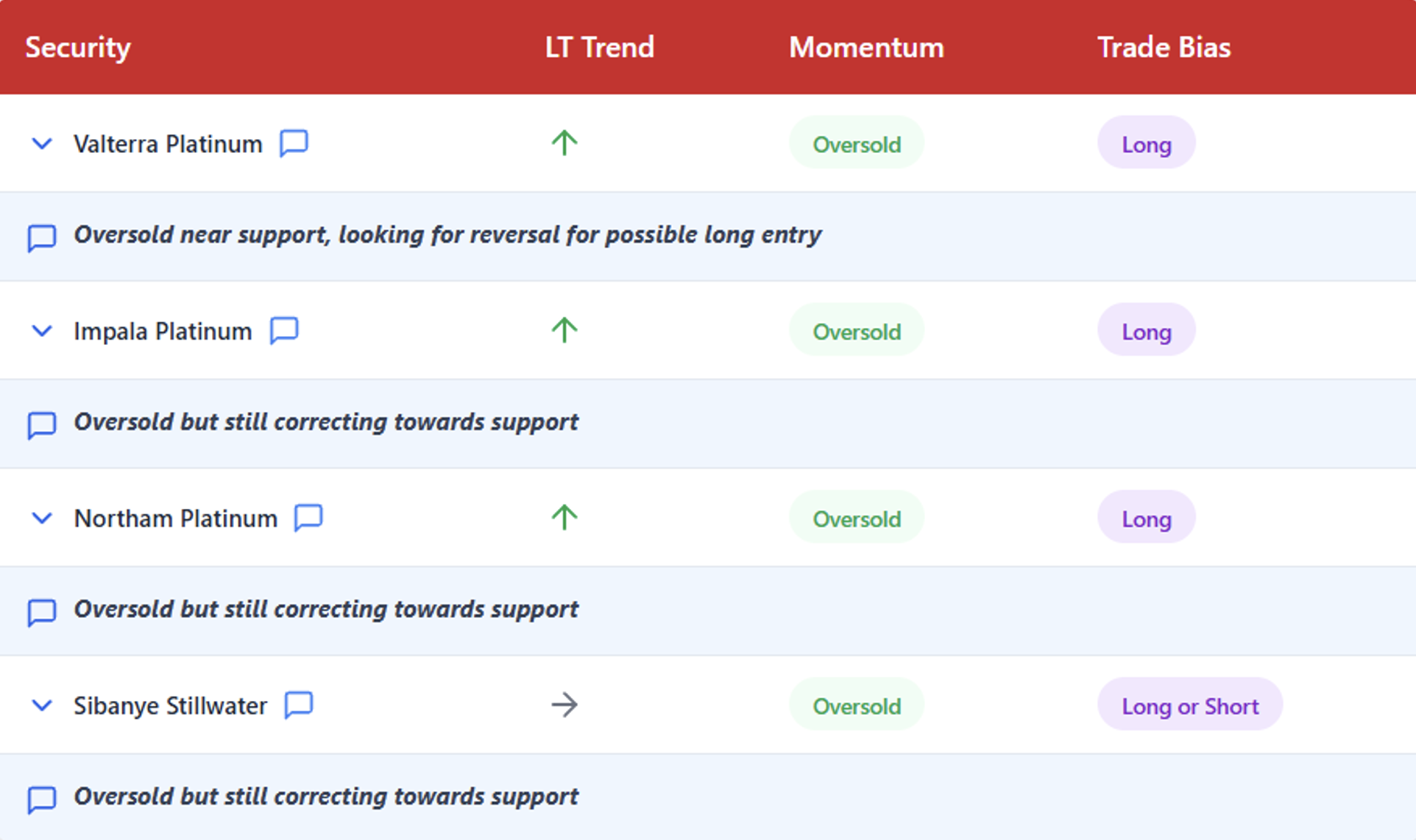Image resolution: width=1416 pixels, height=840 pixels.
Task: Open comment icon beside Northam Platinum
Action: coord(308,518)
